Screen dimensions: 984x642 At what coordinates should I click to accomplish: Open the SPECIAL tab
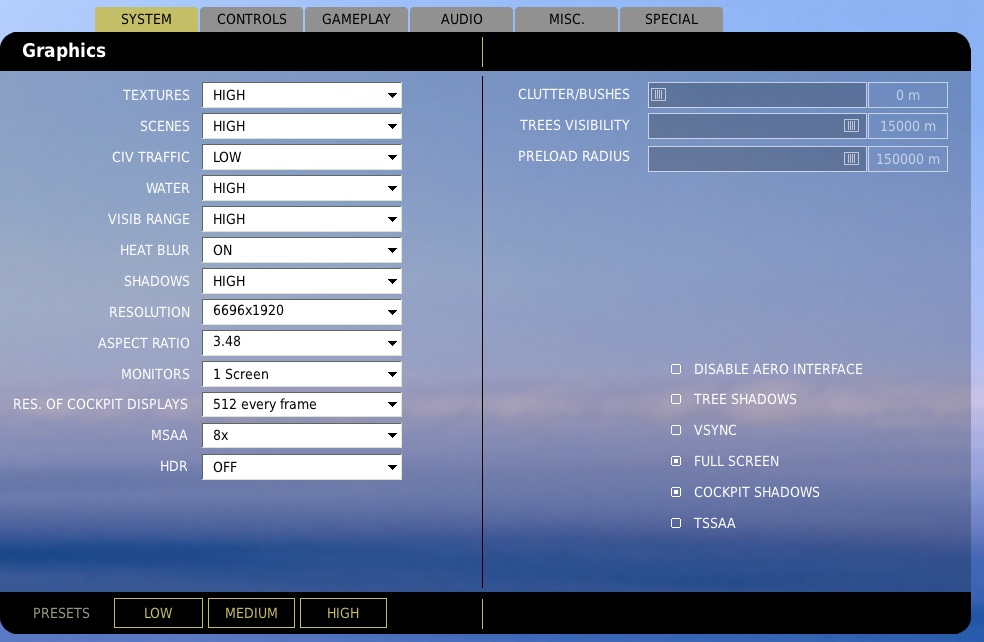671,19
